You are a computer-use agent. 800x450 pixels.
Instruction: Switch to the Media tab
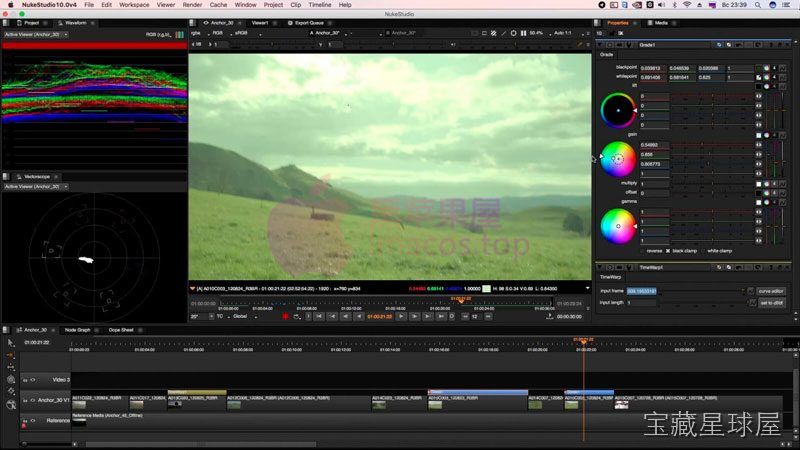click(x=661, y=23)
